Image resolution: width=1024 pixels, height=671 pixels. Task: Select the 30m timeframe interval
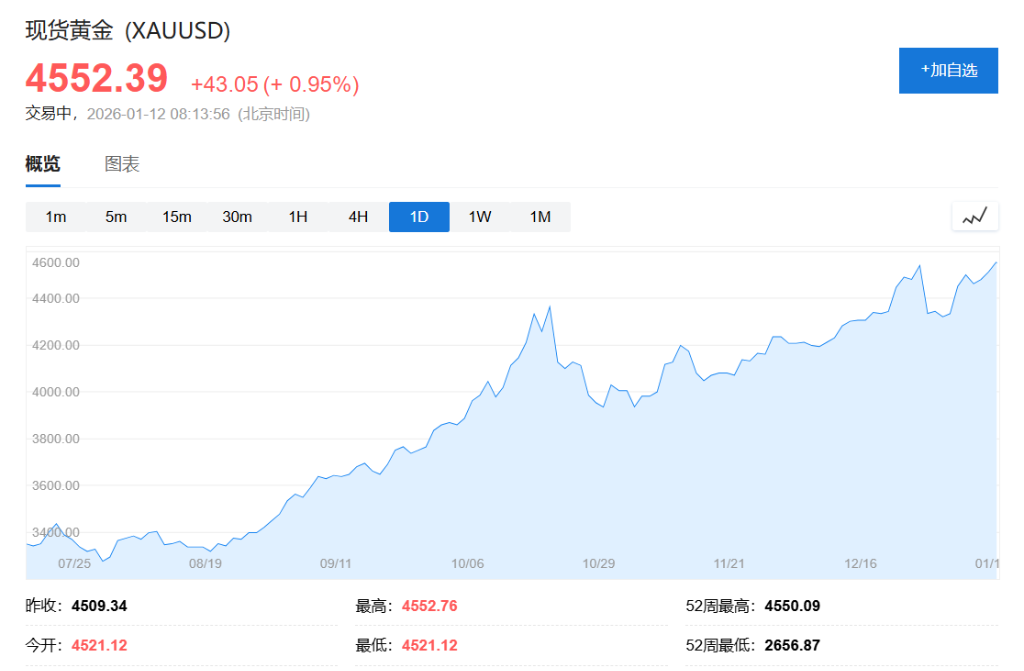point(237,216)
